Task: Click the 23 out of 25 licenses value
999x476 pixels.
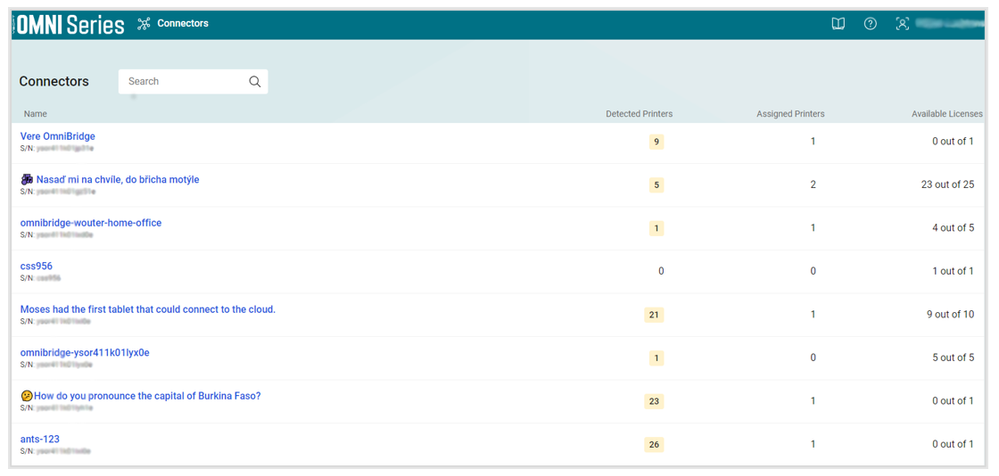Action: tap(947, 185)
